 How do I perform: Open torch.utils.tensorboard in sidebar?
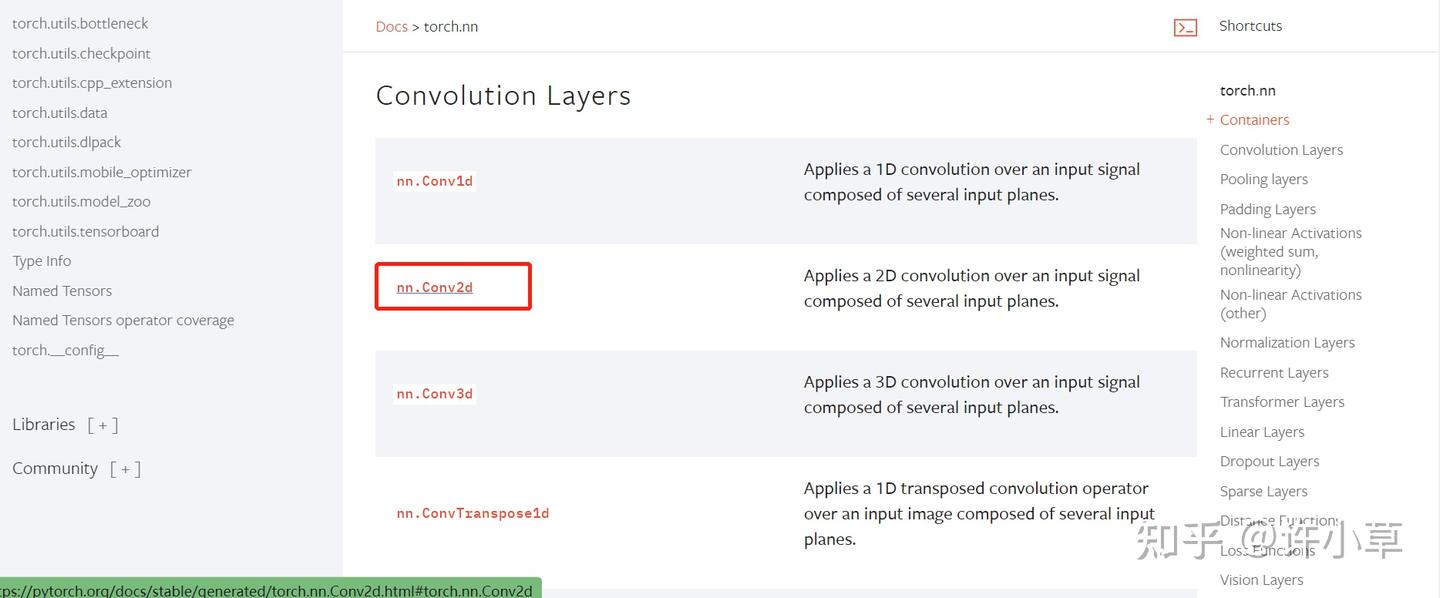pyautogui.click(x=85, y=232)
